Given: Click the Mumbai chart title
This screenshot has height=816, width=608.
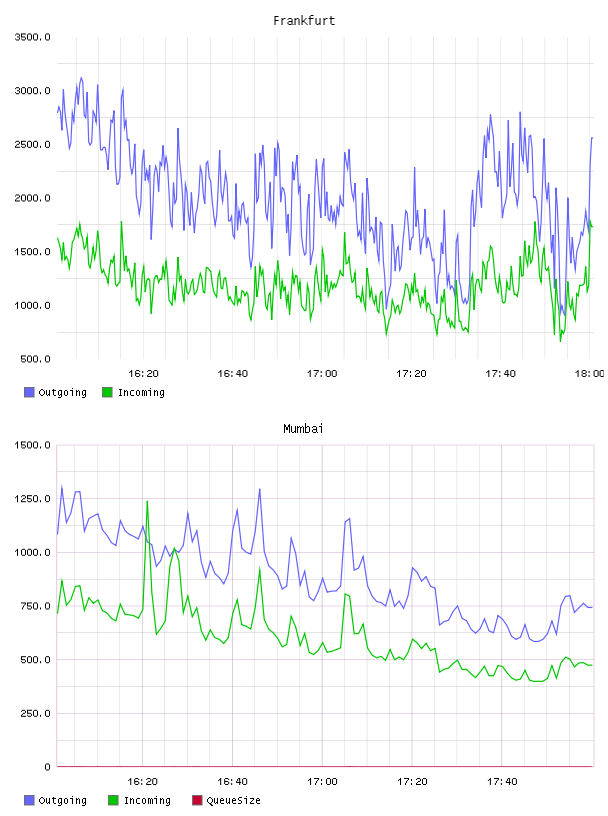Looking at the screenshot, I should tap(303, 429).
